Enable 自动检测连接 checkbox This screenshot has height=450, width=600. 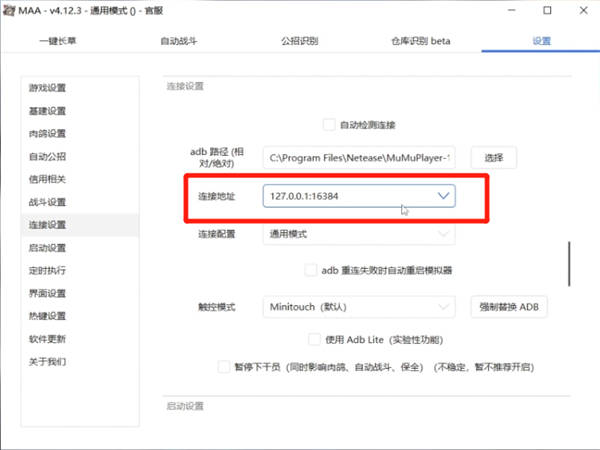point(328,125)
